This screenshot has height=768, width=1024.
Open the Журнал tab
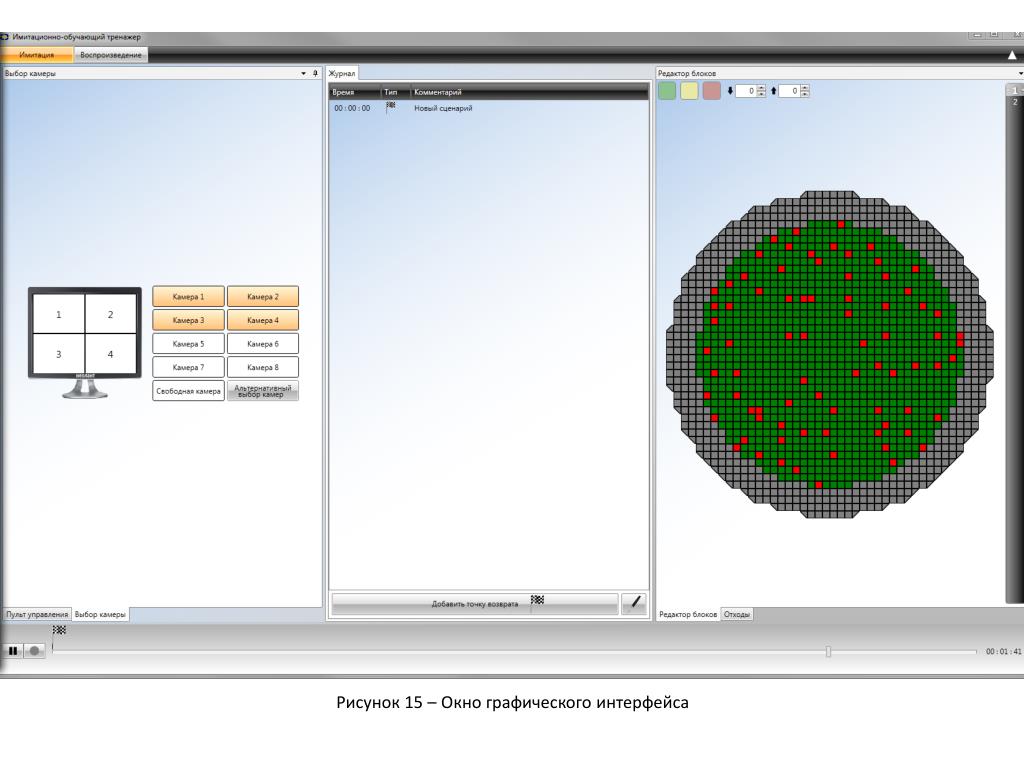(x=342, y=73)
